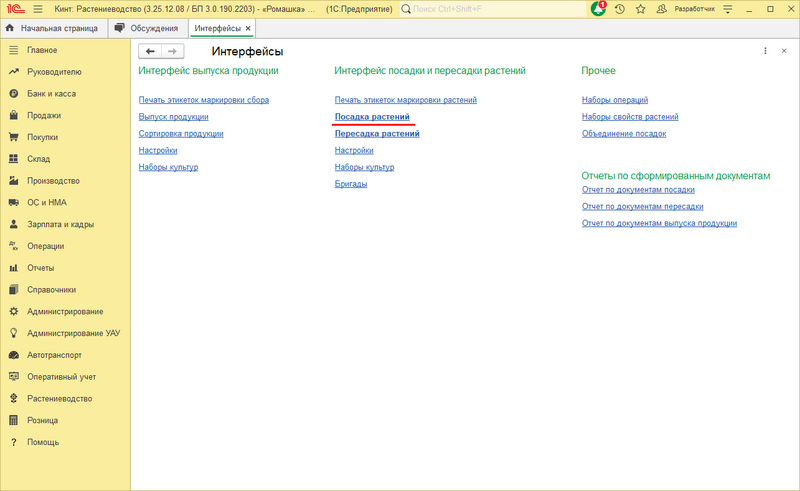Open link Отчет по документам пересадки

click(x=642, y=207)
